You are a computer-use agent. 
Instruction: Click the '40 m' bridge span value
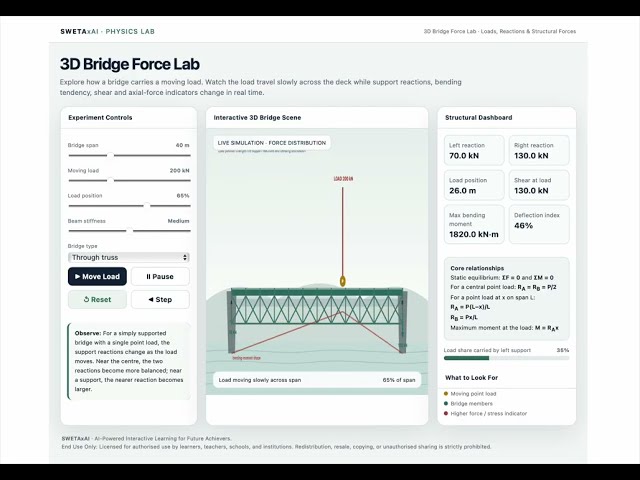click(182, 145)
